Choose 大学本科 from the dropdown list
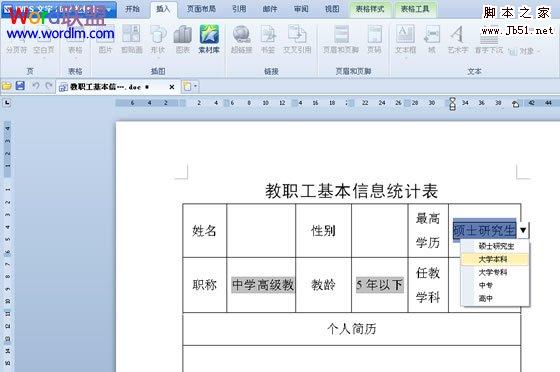 [x=495, y=259]
